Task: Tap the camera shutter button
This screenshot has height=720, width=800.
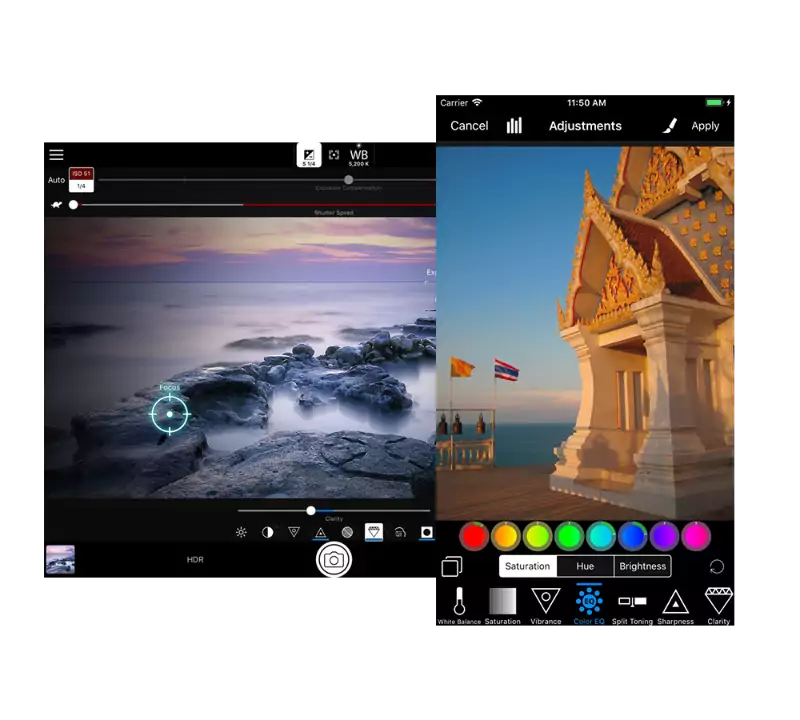Action: pyautogui.click(x=334, y=560)
